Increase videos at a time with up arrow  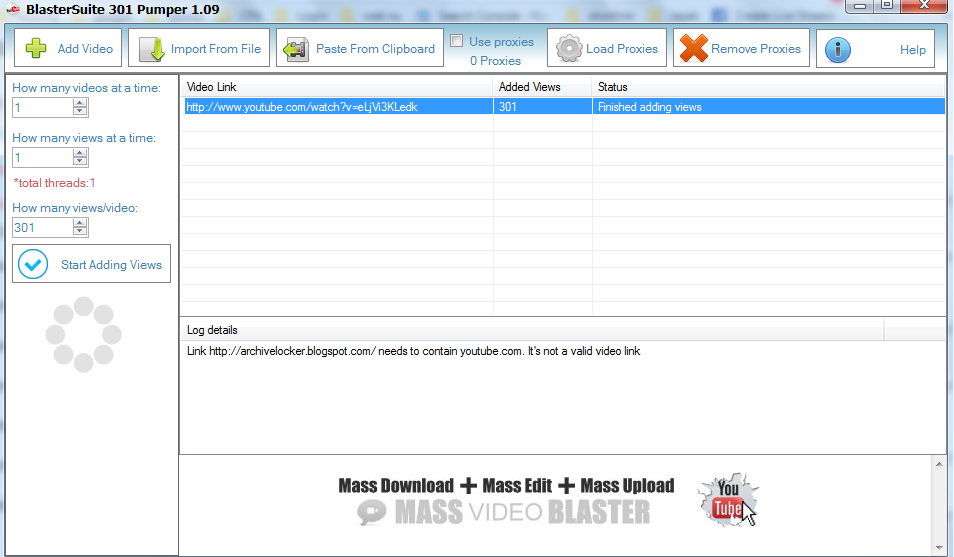pyautogui.click(x=80, y=103)
